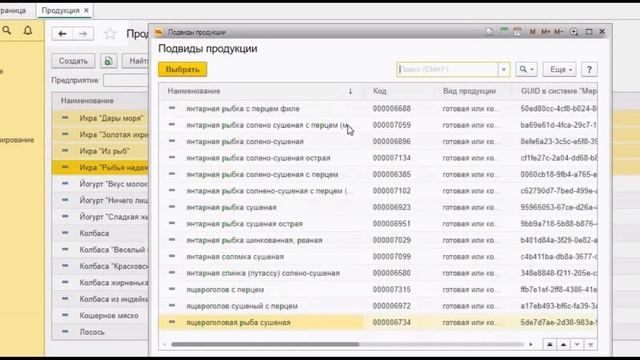The image size is (640, 360).
Task: Move down one row with the down arrow button
Action: 577,345
